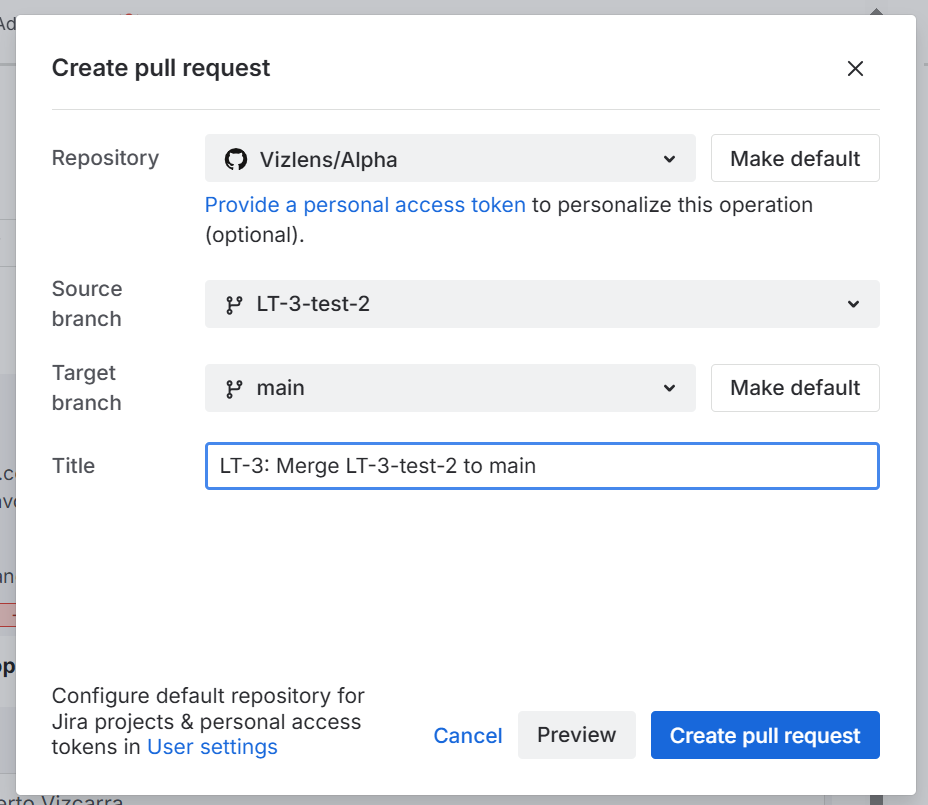
Task: Expand the Repository dropdown chevron
Action: [x=669, y=159]
